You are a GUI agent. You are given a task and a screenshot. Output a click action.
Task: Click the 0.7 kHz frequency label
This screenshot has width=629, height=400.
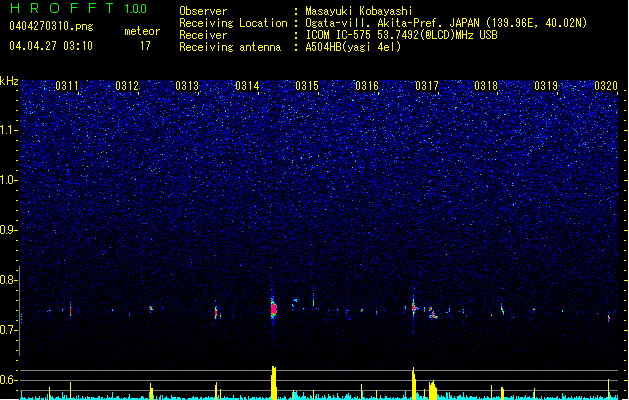9,330
